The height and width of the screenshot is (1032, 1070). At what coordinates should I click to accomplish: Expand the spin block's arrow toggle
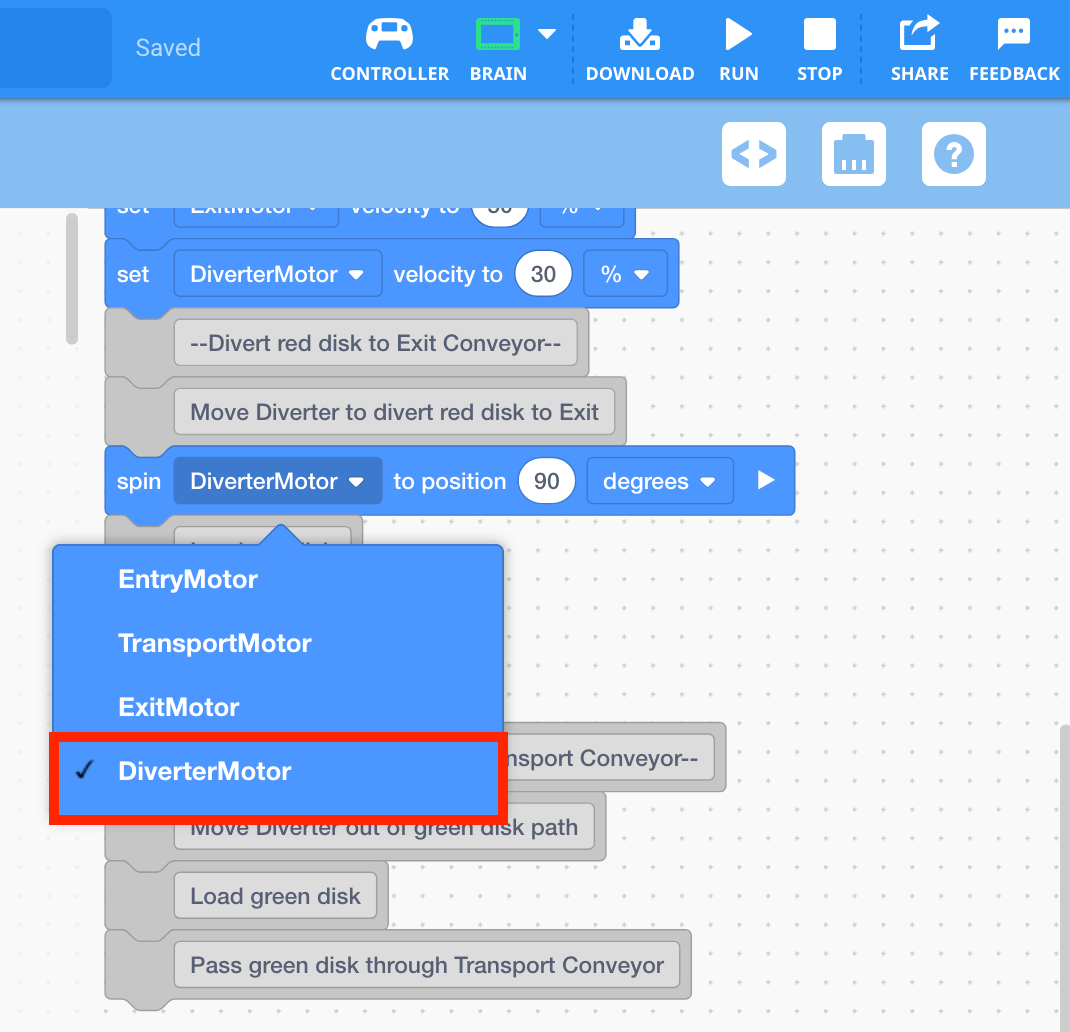click(x=766, y=481)
